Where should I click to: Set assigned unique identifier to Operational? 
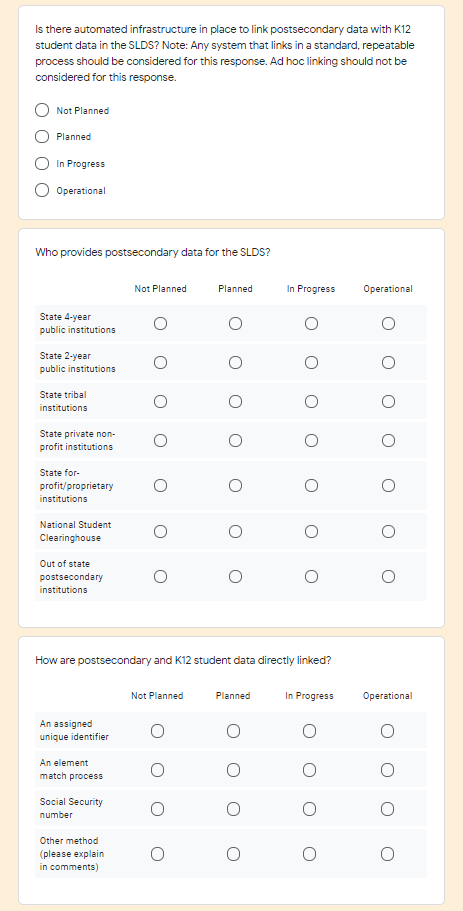(387, 731)
